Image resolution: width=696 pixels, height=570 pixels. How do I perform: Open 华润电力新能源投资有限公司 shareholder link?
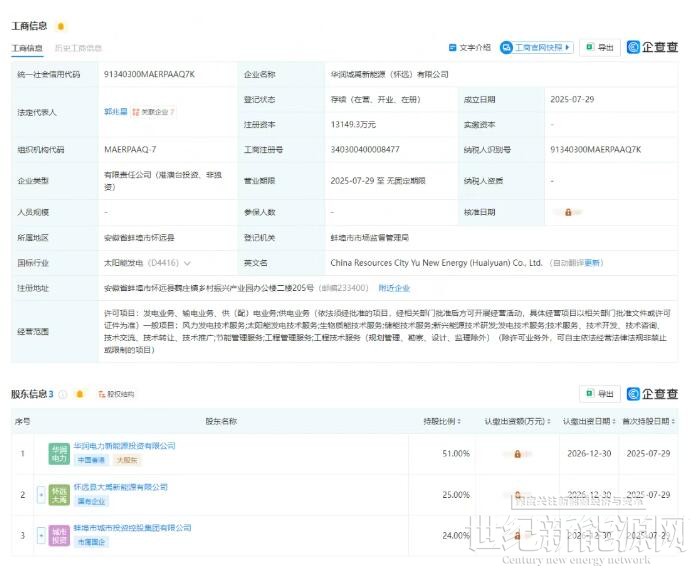125,446
